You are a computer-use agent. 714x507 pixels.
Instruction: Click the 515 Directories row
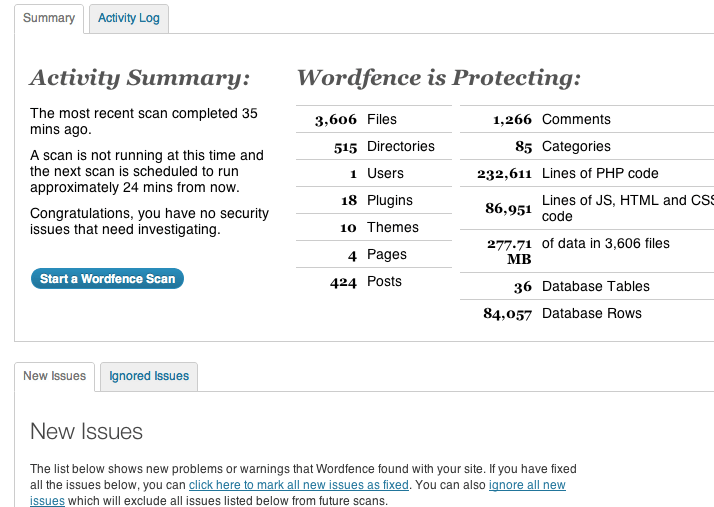tap(374, 146)
